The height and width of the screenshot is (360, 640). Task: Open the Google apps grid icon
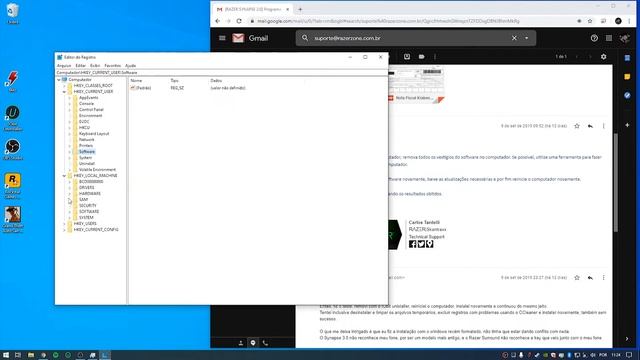click(609, 38)
